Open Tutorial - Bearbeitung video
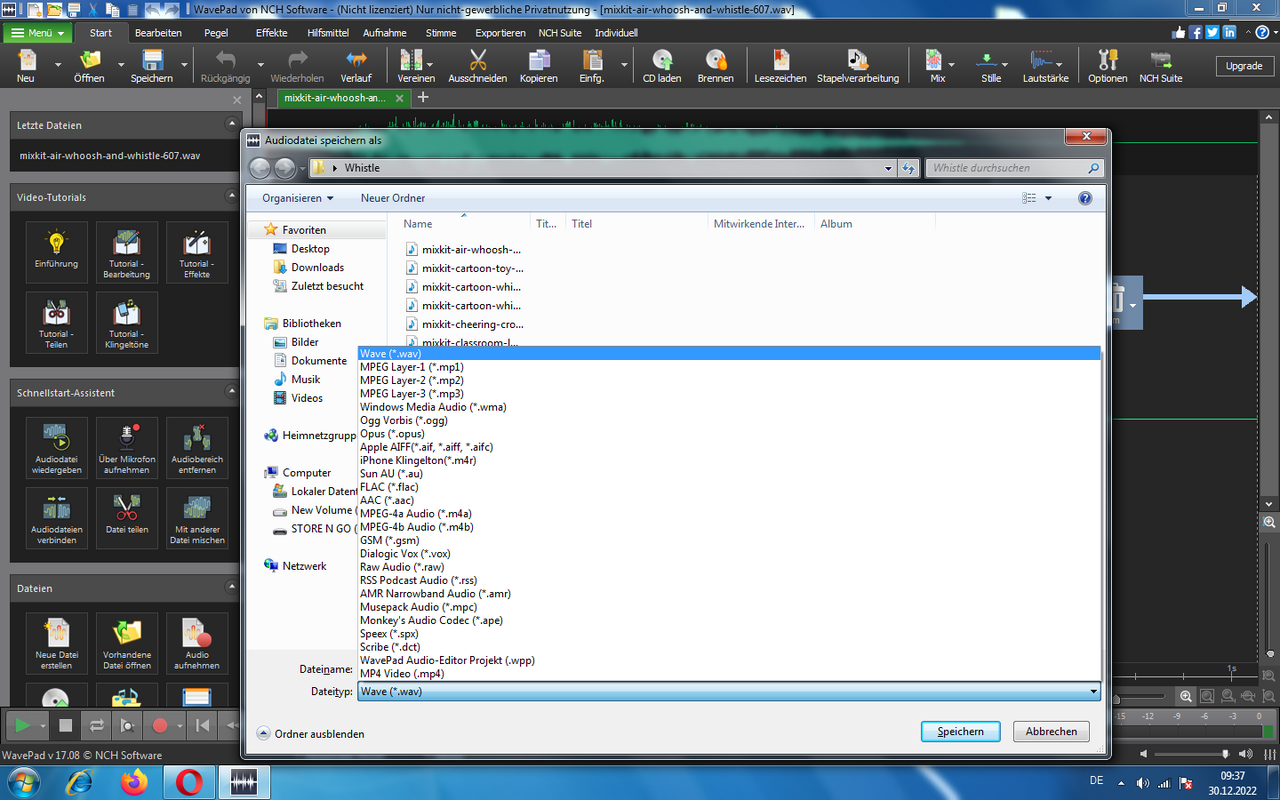 [x=126, y=251]
